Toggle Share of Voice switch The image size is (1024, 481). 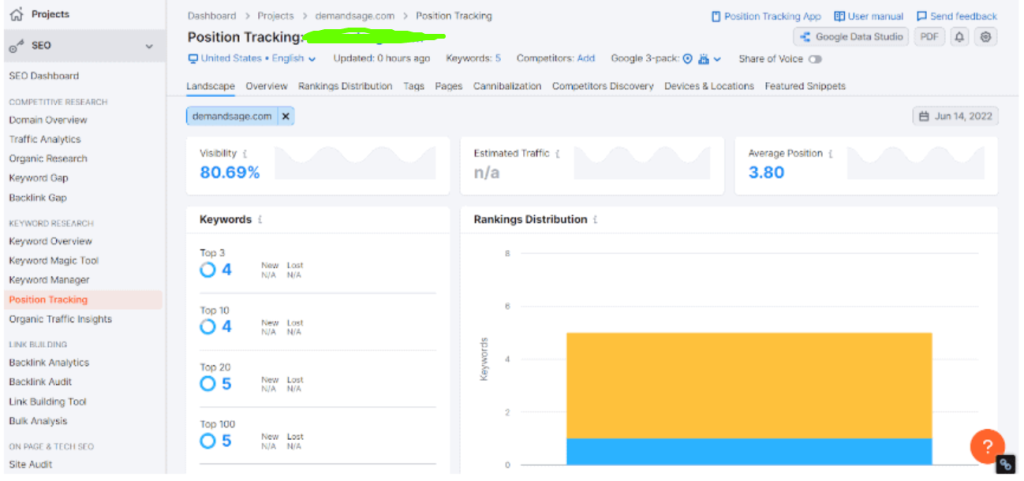pos(815,59)
